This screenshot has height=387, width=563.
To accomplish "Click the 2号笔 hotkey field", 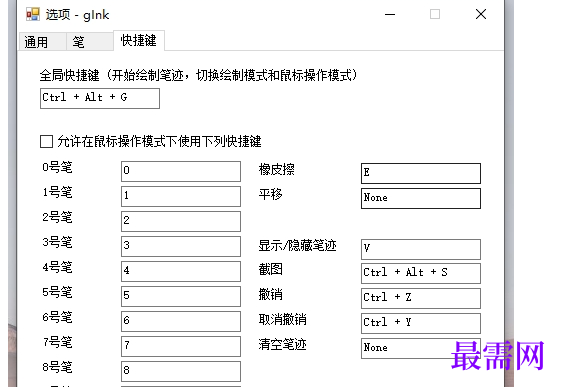I will pos(181,221).
